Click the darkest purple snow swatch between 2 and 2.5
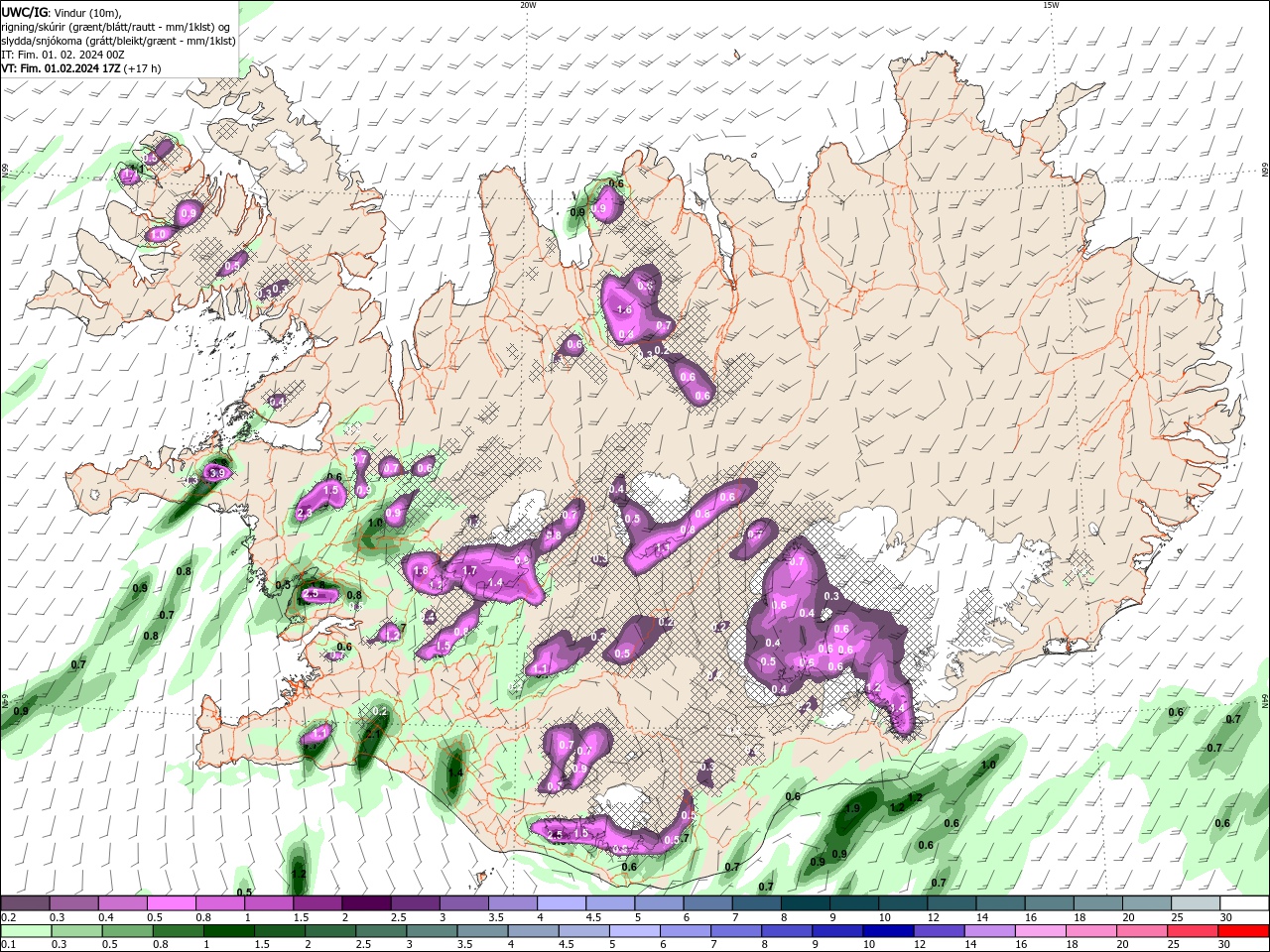Screen dimensions: 1270x952 coord(366,903)
